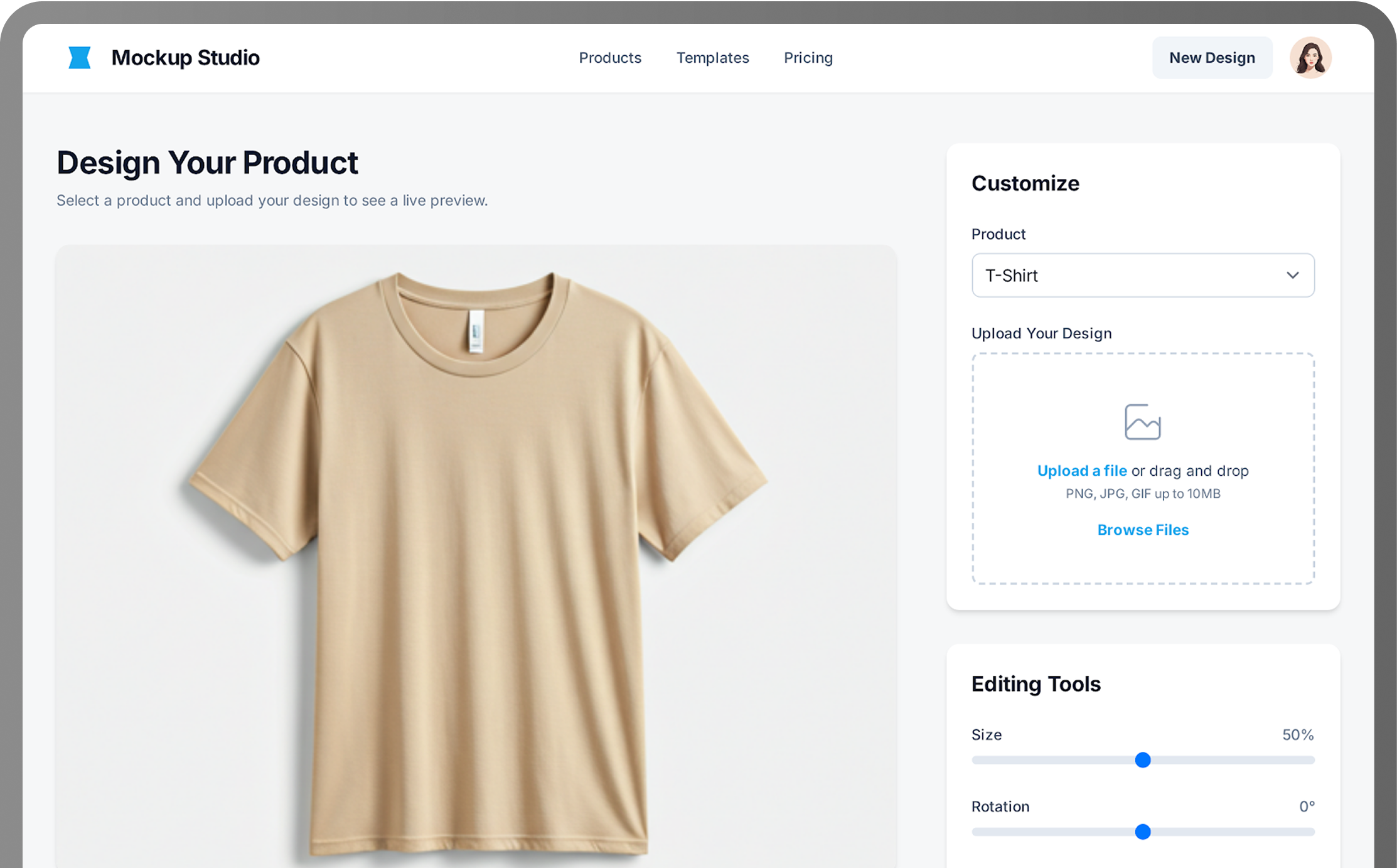The image size is (1397, 868).
Task: Click the Rotation slider handle
Action: pyautogui.click(x=1142, y=832)
